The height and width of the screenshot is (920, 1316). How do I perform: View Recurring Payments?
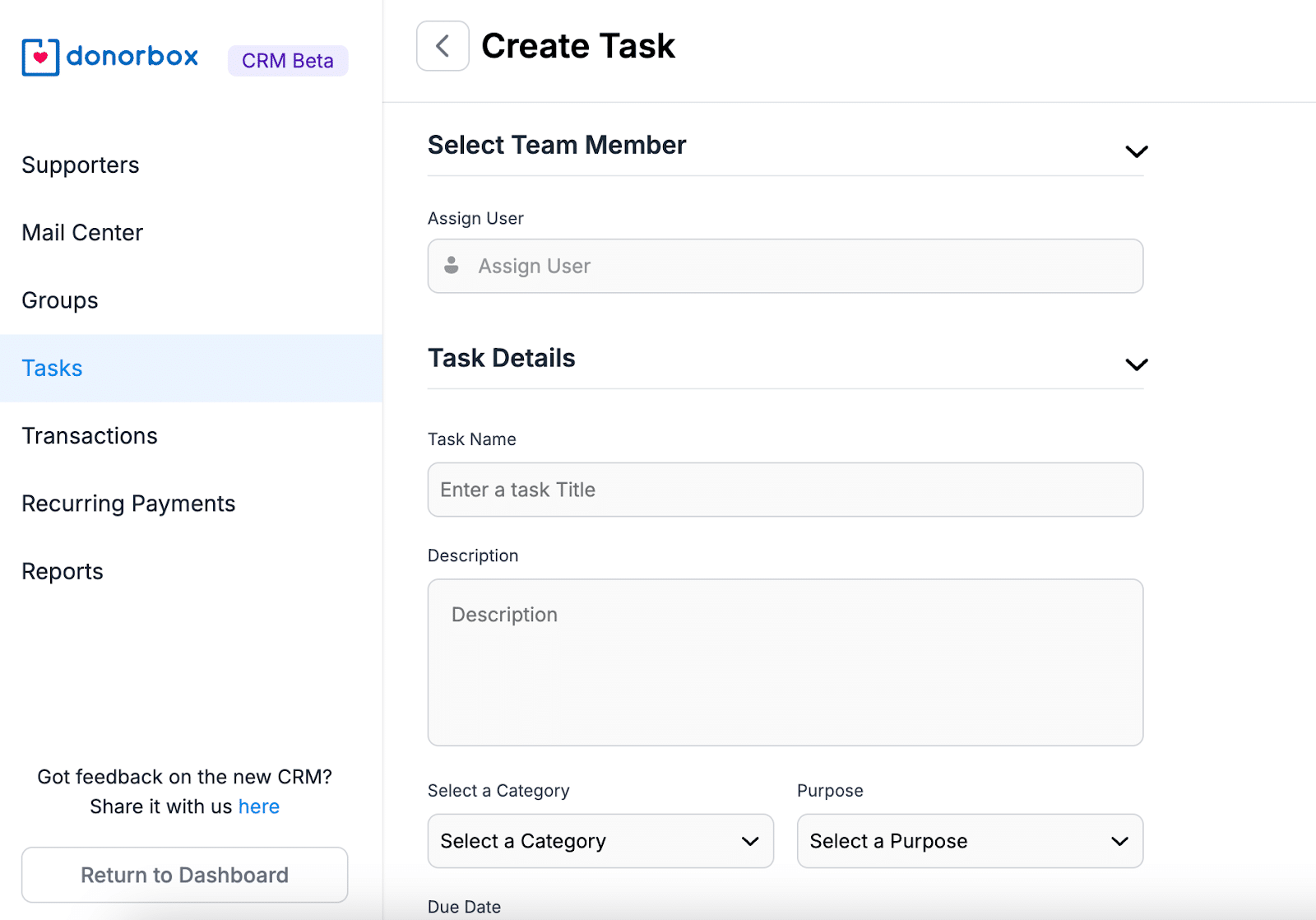click(x=128, y=504)
